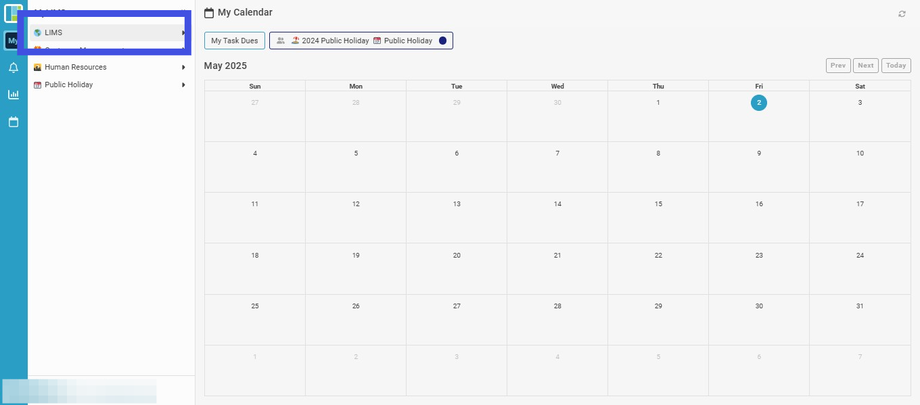Click the globe icon beside LIMS
The width and height of the screenshot is (920, 405).
point(38,33)
